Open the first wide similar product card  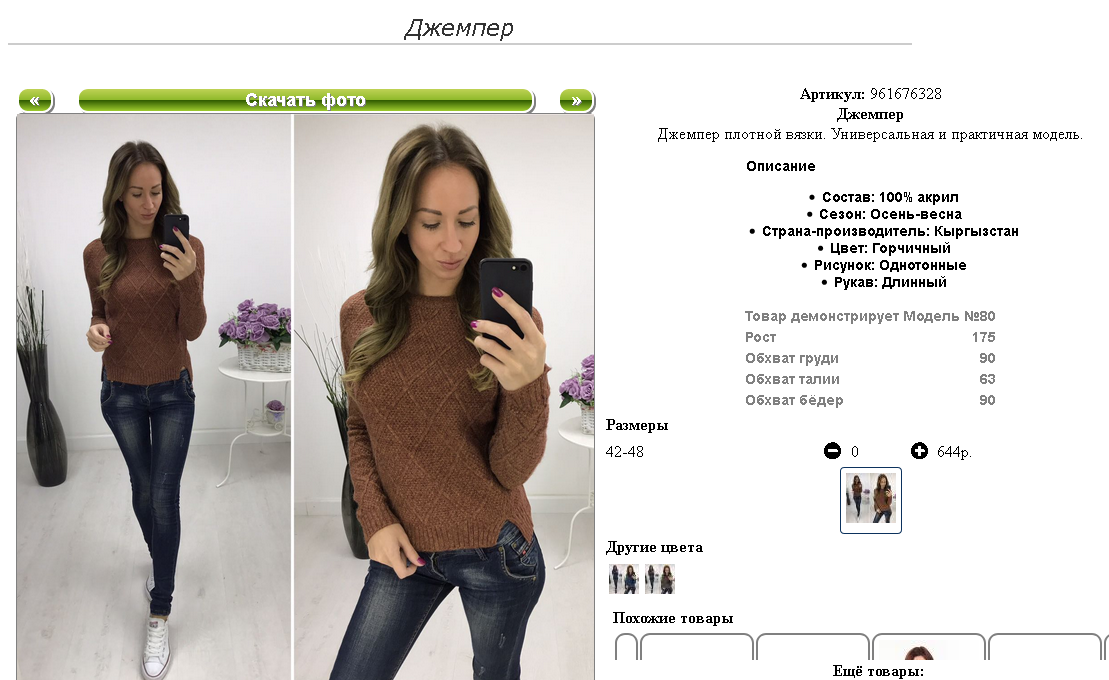pos(697,647)
